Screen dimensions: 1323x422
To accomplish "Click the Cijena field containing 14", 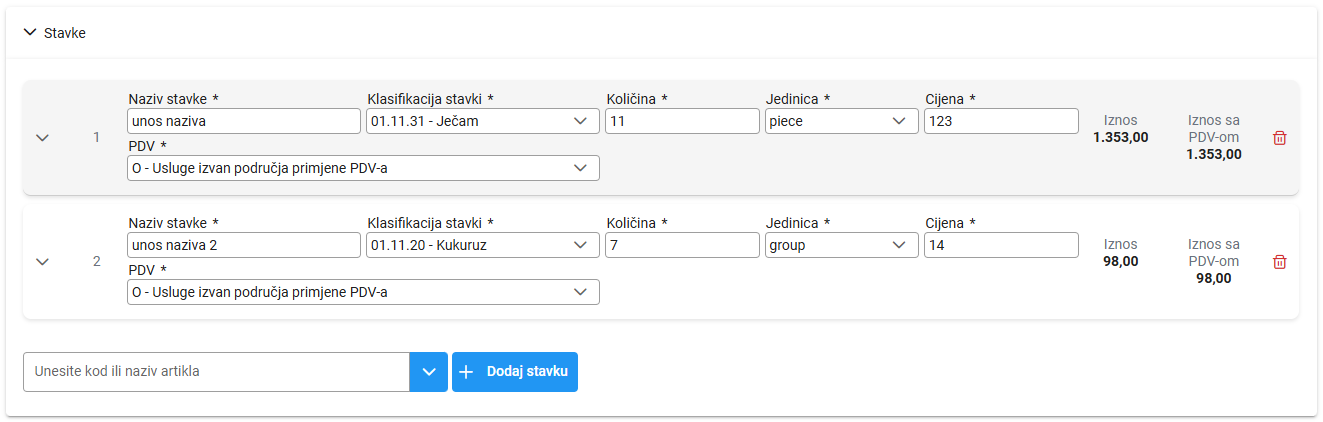I will pyautogui.click(x=1001, y=245).
